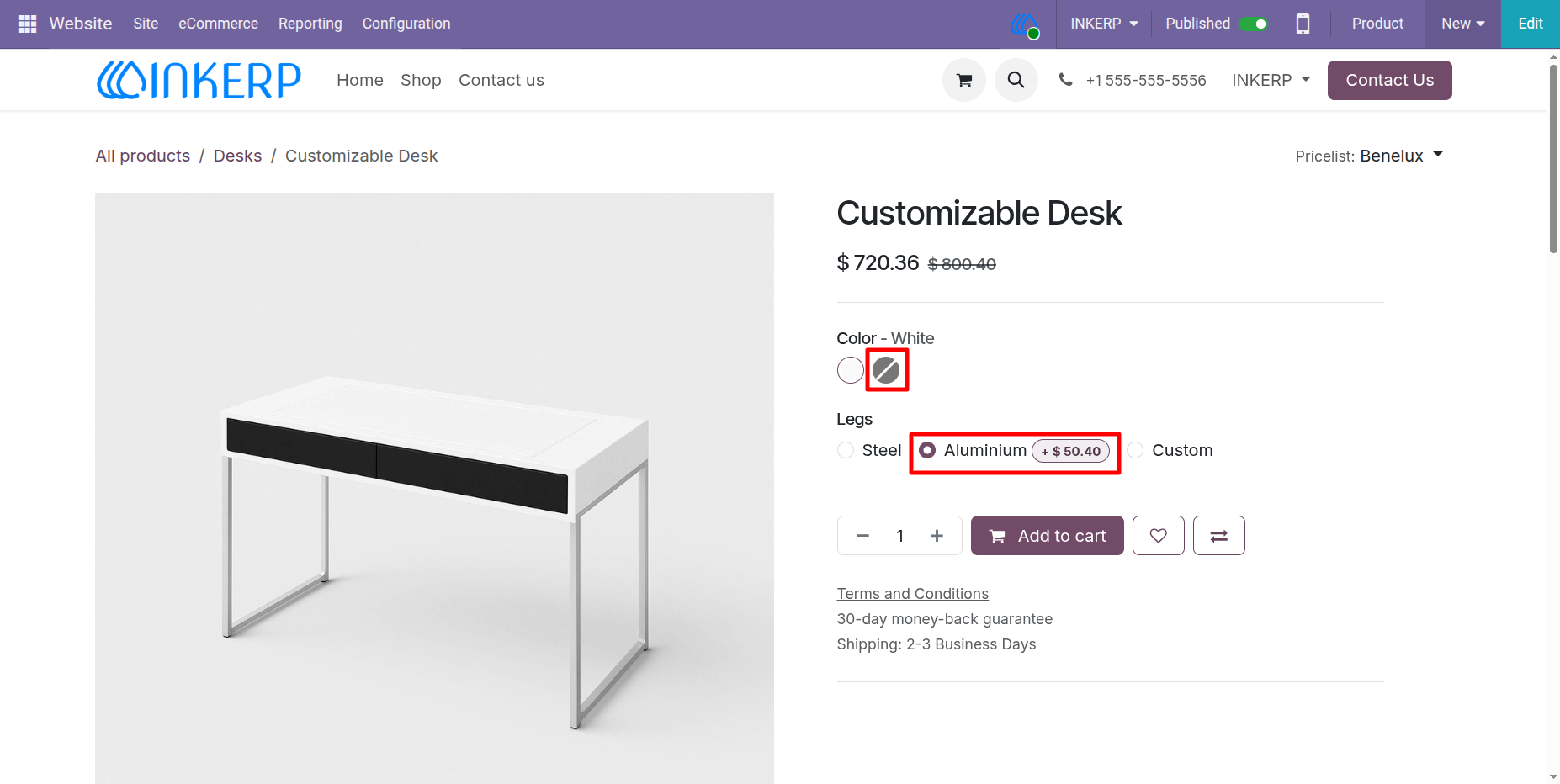Expand the New dropdown menu

coord(1462,24)
